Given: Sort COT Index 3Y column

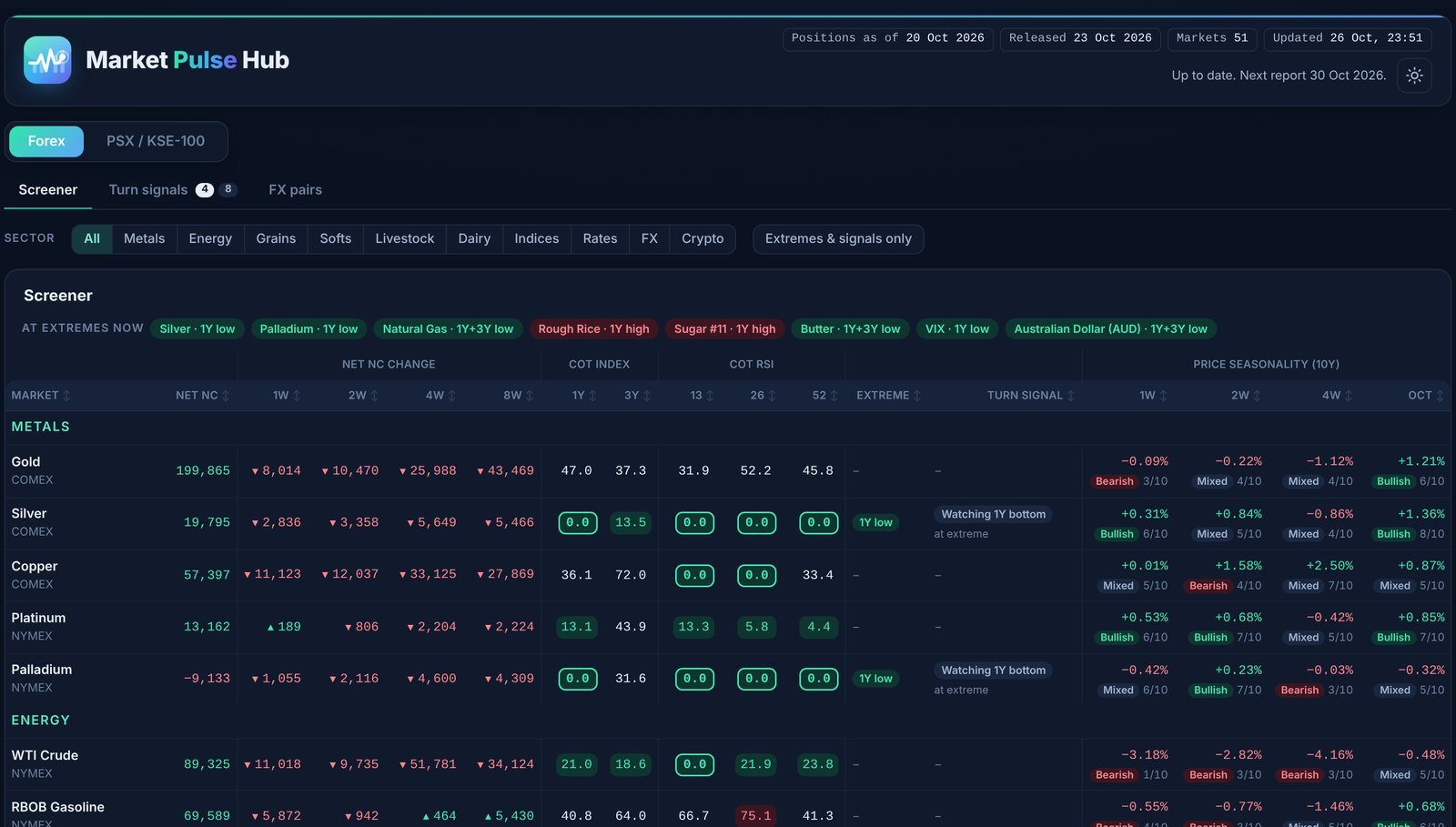Looking at the screenshot, I should click(637, 396).
